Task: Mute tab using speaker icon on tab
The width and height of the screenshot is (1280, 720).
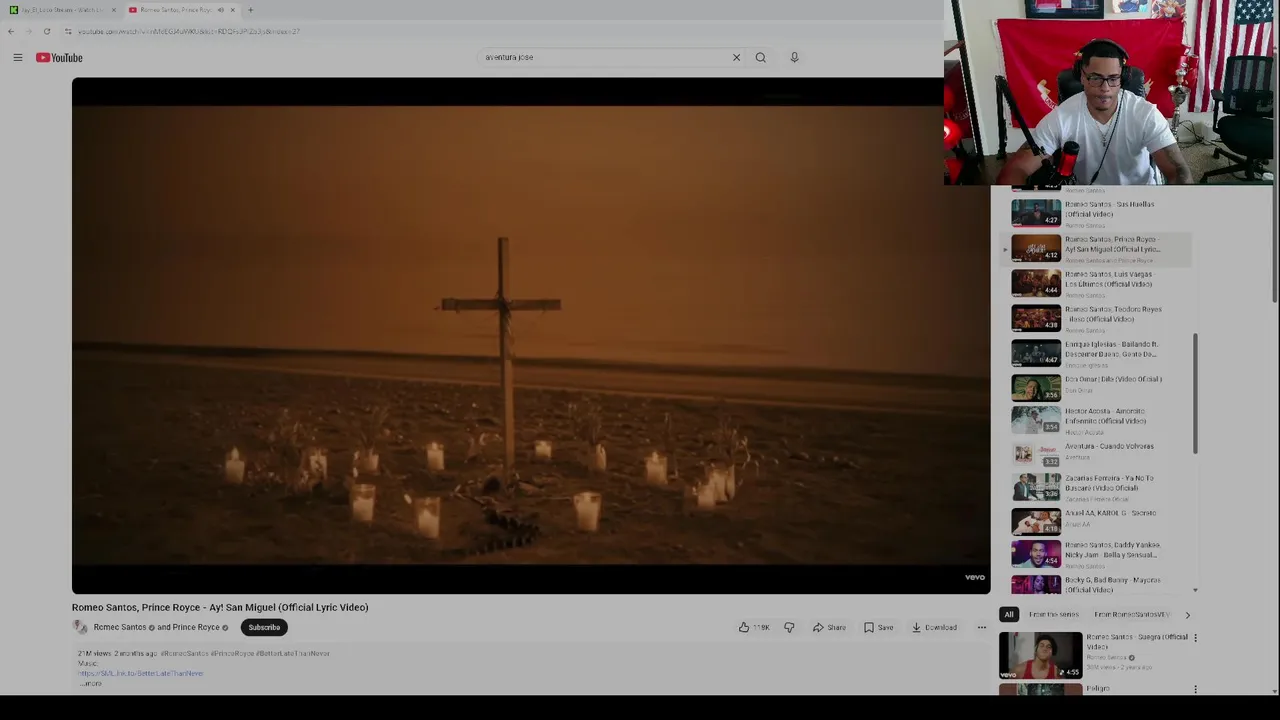Action: pyautogui.click(x=220, y=10)
